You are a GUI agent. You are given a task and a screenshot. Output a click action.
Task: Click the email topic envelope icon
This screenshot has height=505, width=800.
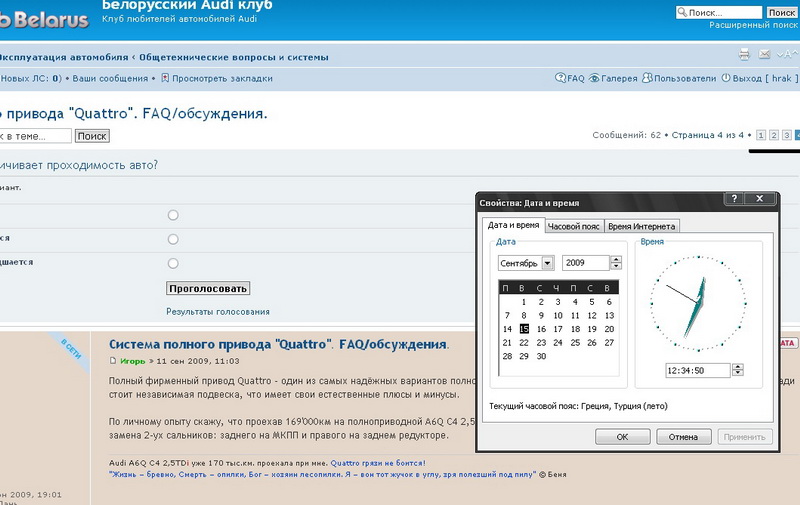pos(764,54)
